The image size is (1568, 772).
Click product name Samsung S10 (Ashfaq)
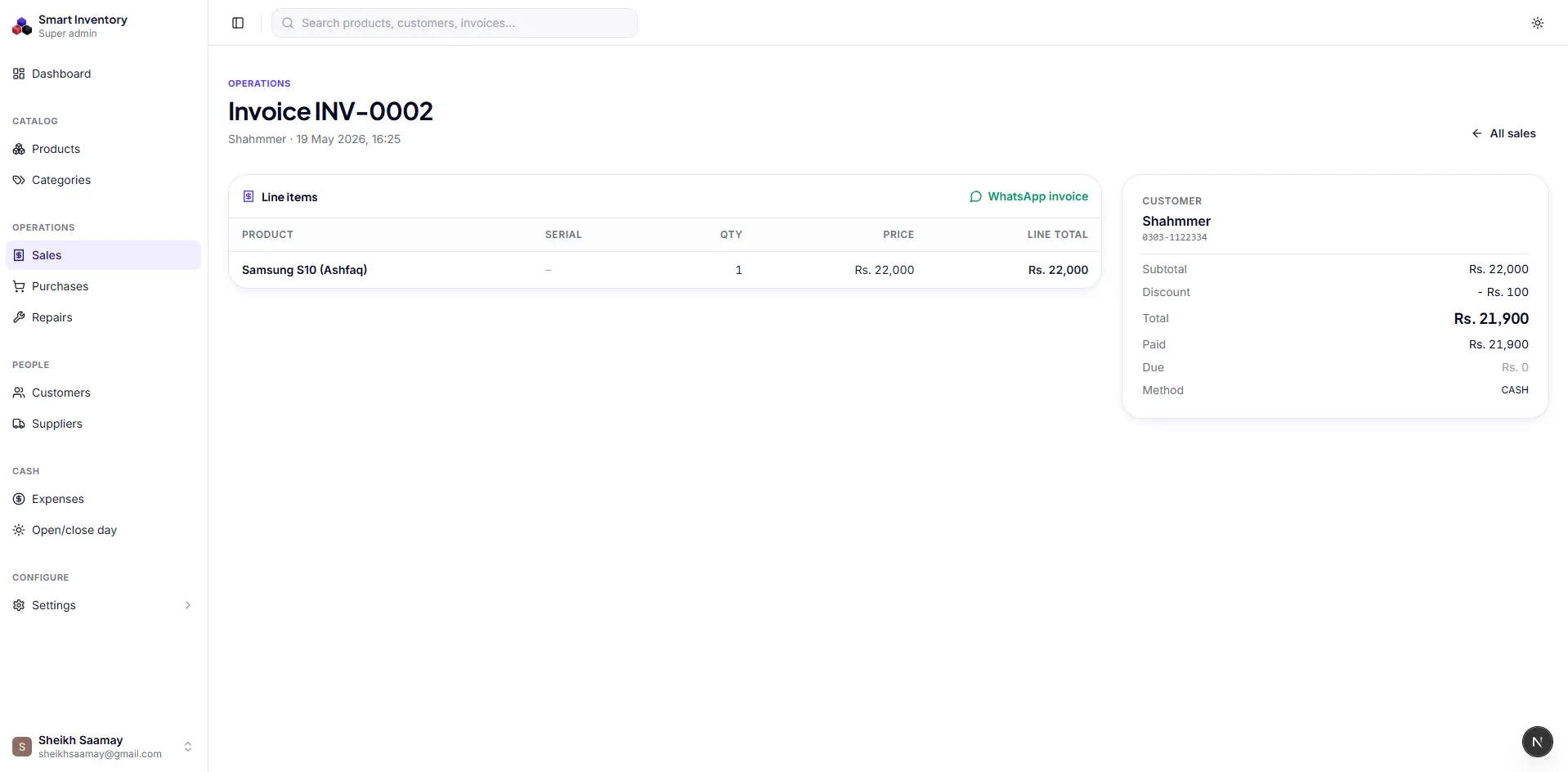pos(304,270)
